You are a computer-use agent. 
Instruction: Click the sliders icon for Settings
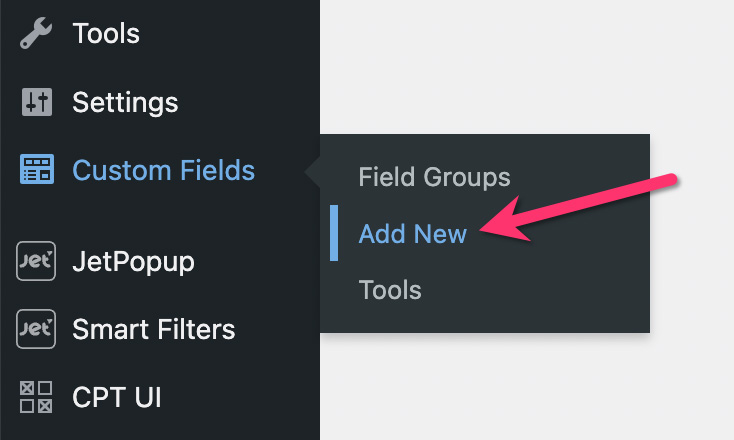tap(37, 102)
